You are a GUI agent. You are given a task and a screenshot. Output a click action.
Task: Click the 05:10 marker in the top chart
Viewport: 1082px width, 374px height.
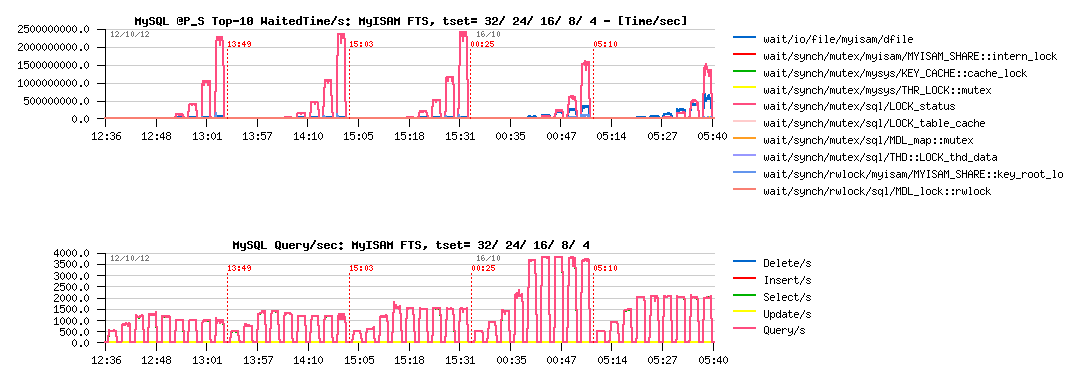pyautogui.click(x=604, y=44)
